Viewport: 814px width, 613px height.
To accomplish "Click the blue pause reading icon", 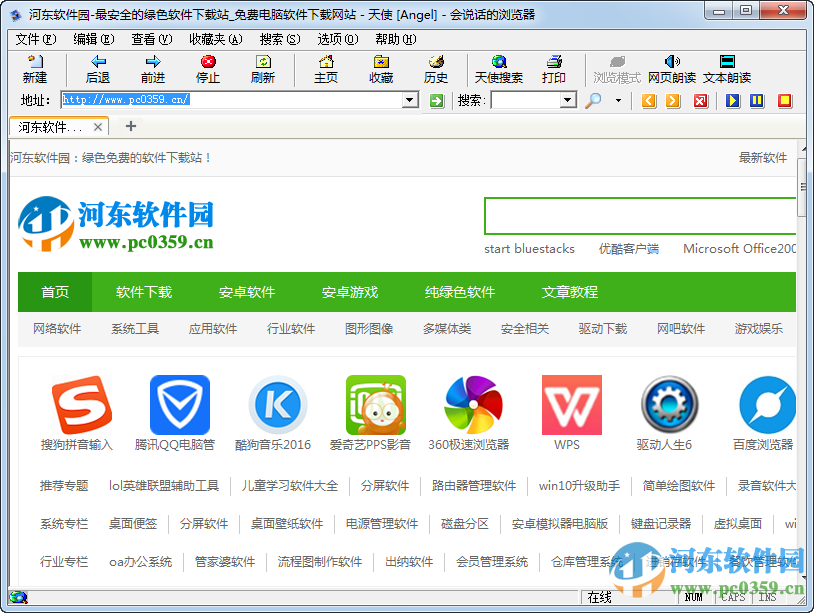I will [757, 100].
